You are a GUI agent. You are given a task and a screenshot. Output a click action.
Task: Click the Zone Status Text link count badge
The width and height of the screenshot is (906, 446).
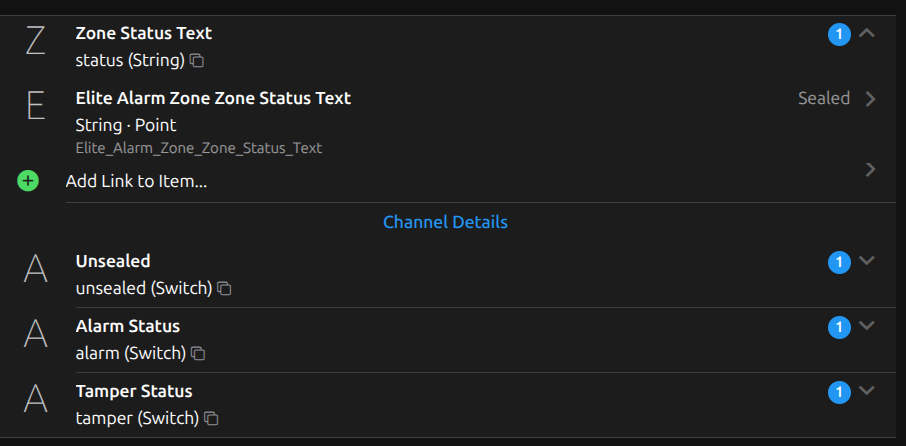pos(839,35)
